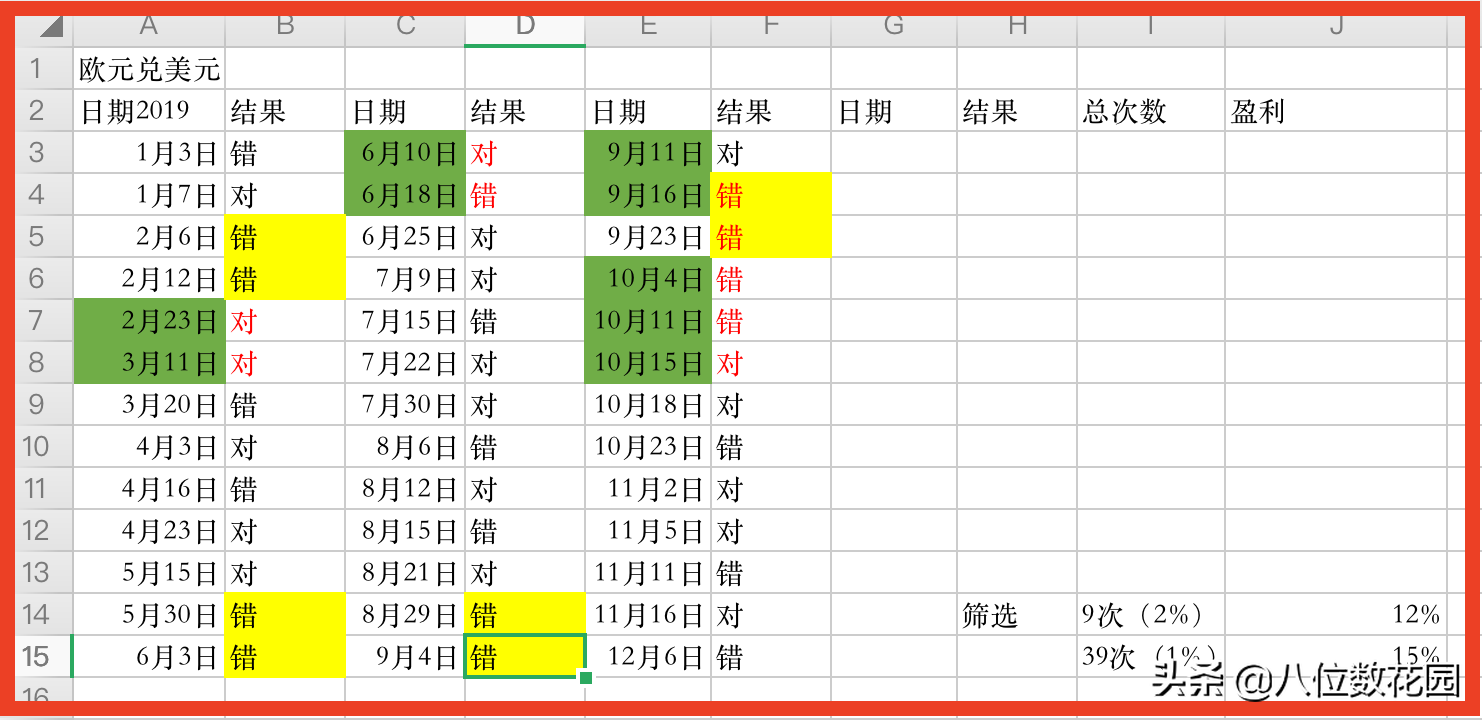Select the 4月23日 date cell

150,531
